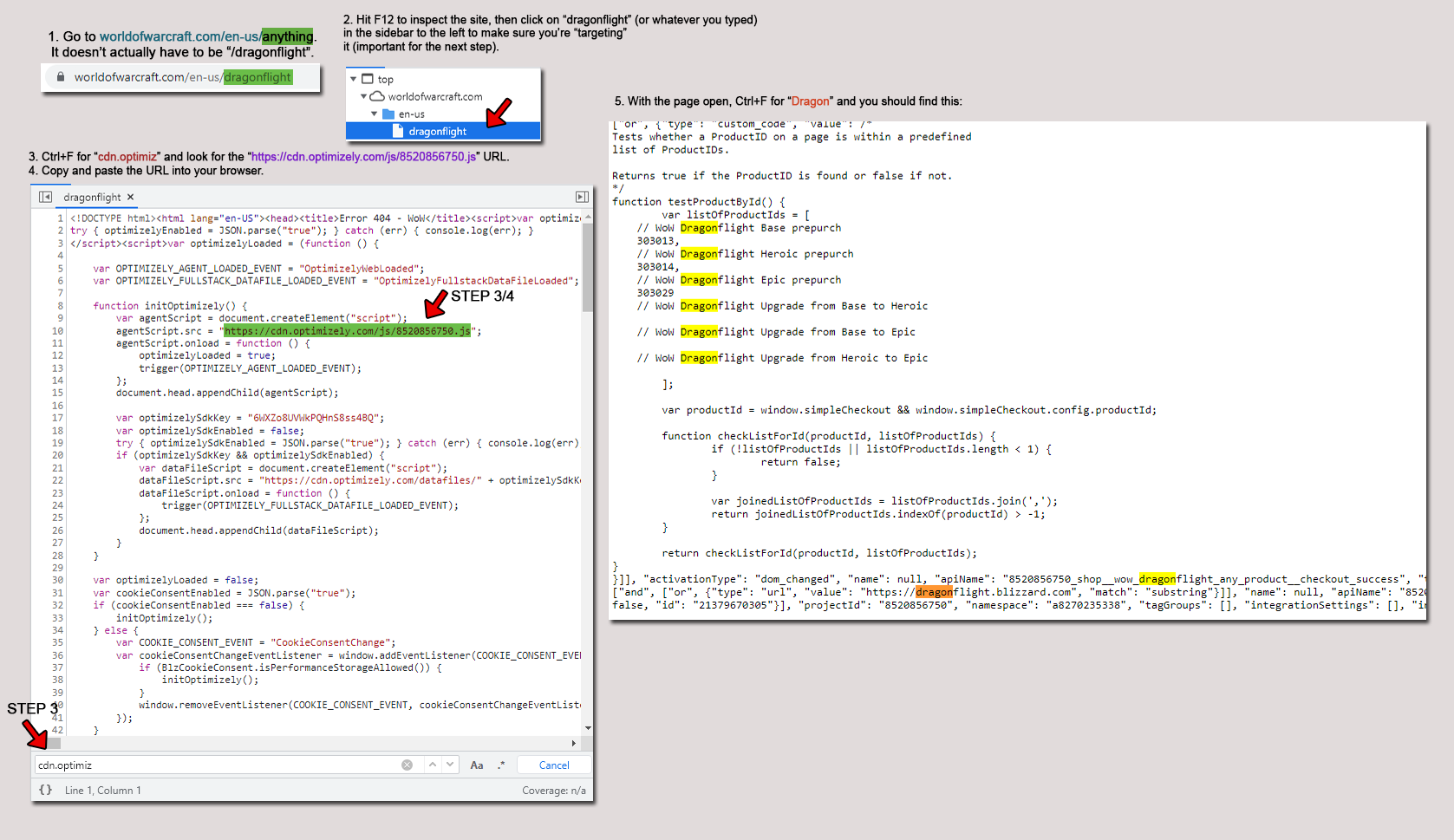The image size is (1454, 840).
Task: Close the dragonflight source tab
Action: [131, 197]
